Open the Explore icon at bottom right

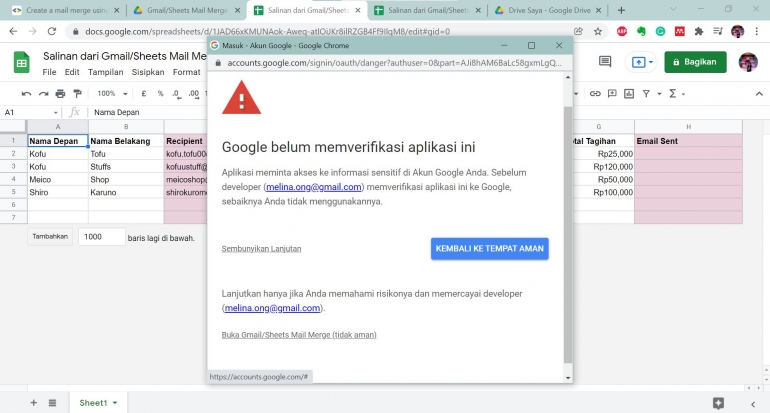[718, 403]
